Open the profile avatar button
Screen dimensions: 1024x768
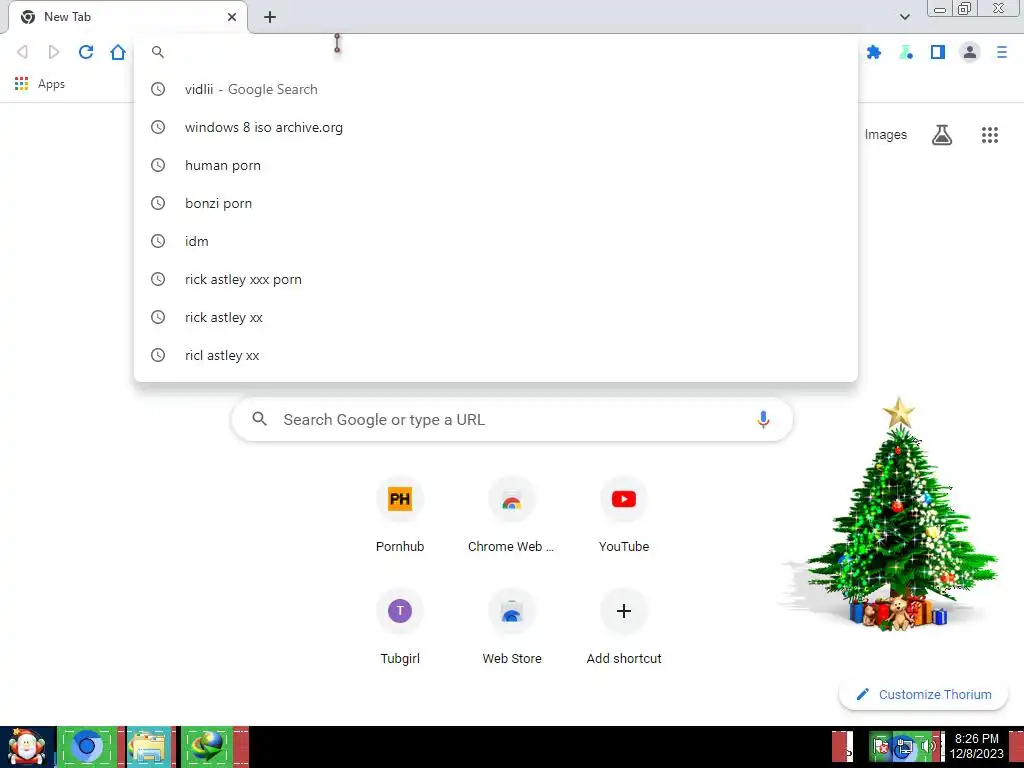(x=970, y=52)
